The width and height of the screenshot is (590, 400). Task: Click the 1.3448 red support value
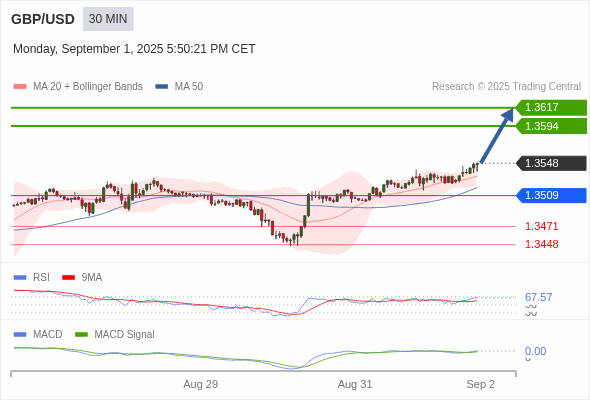[541, 244]
